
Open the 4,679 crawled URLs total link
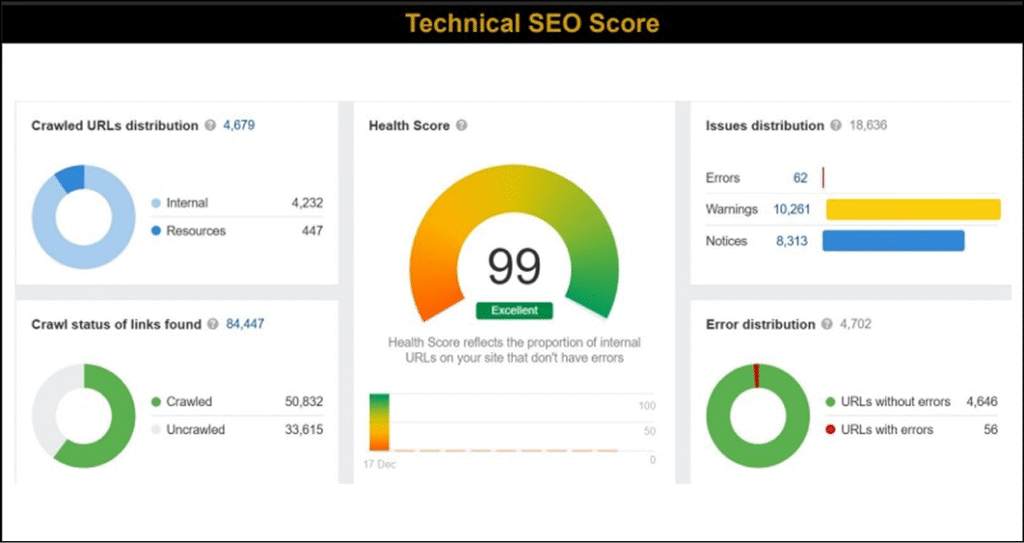[240, 126]
